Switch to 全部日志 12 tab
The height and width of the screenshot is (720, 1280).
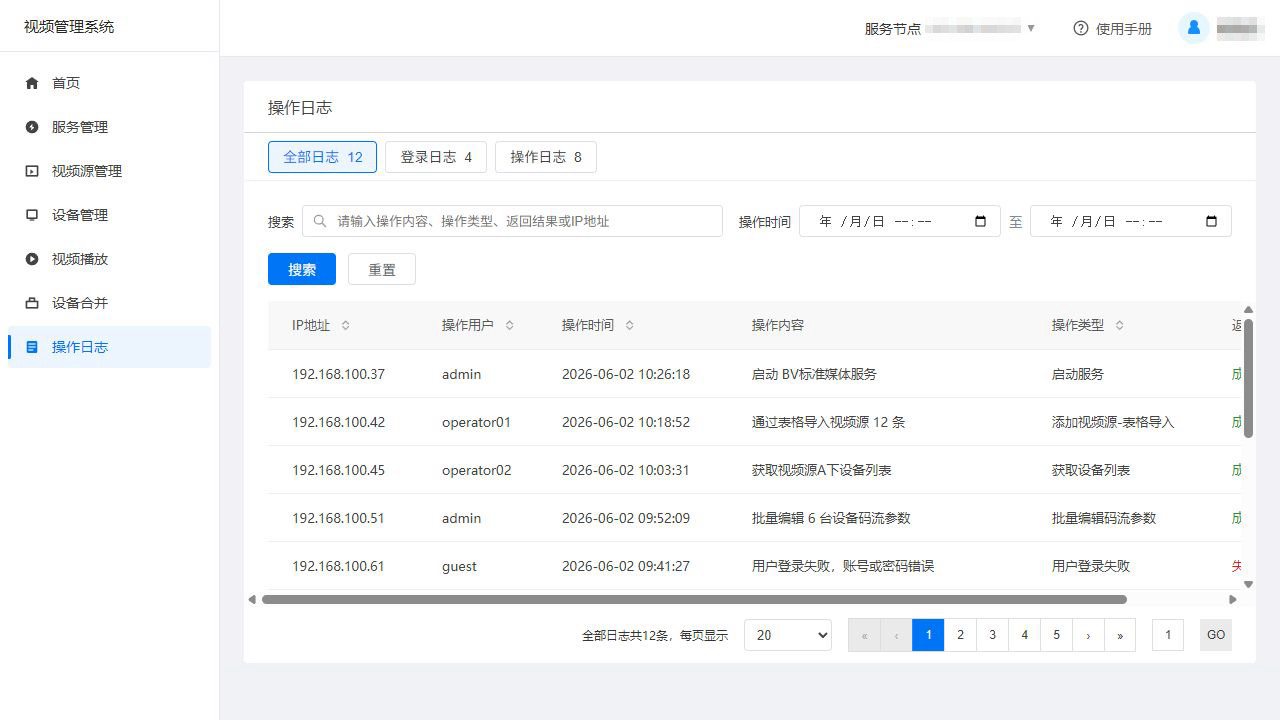coord(322,157)
